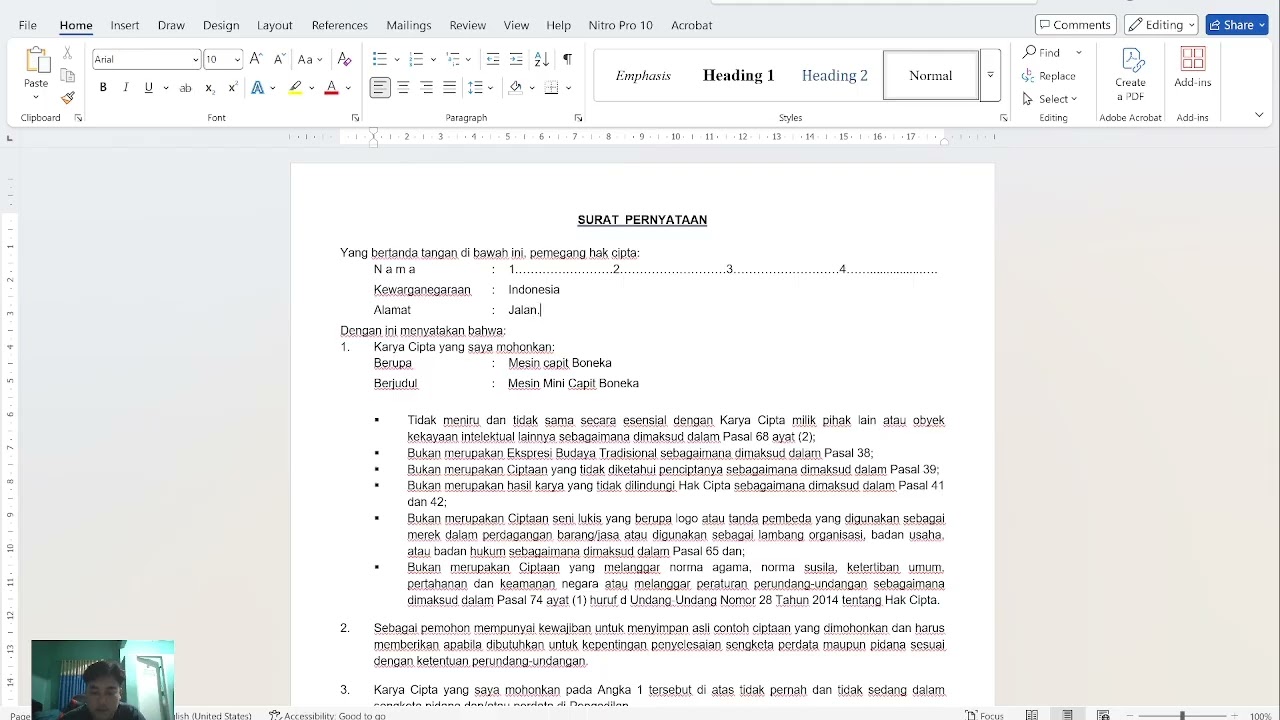The height and width of the screenshot is (720, 1280).
Task: Click the Sort A-Z icon
Action: tap(541, 59)
